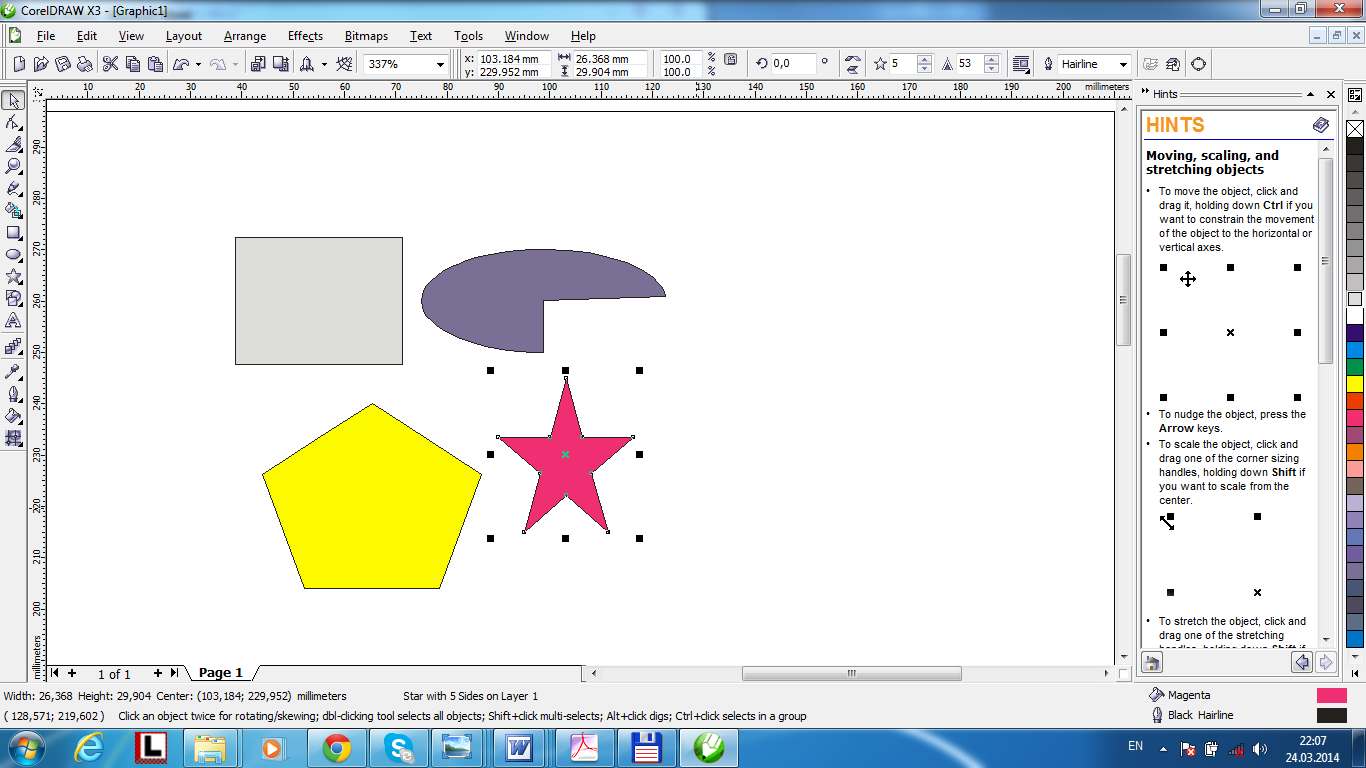
Task: Click the Windows Start button
Action: click(26, 747)
